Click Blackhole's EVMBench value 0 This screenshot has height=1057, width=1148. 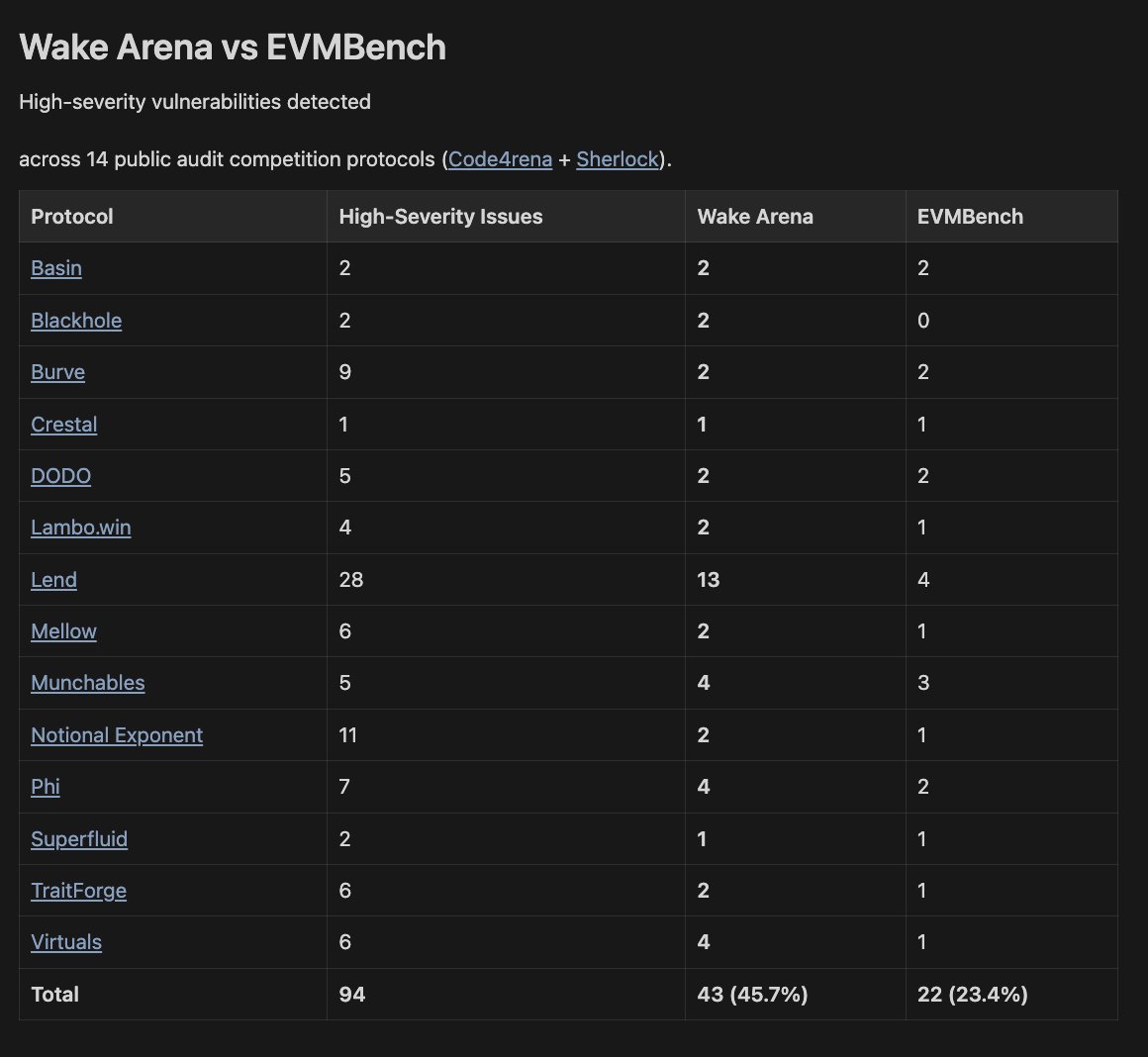[923, 321]
